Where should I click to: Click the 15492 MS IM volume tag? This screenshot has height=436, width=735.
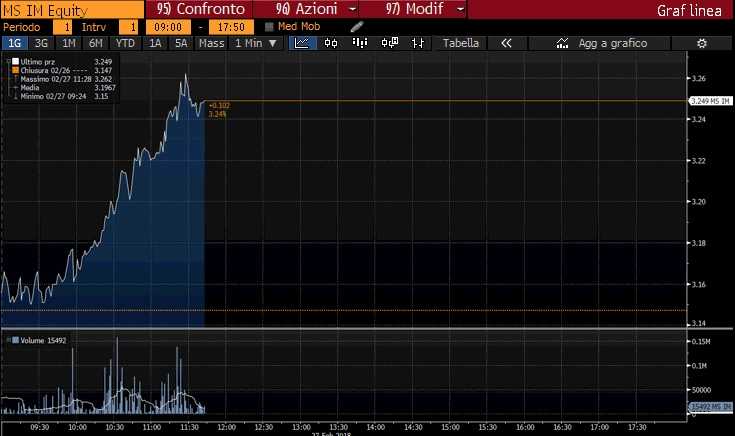(711, 406)
